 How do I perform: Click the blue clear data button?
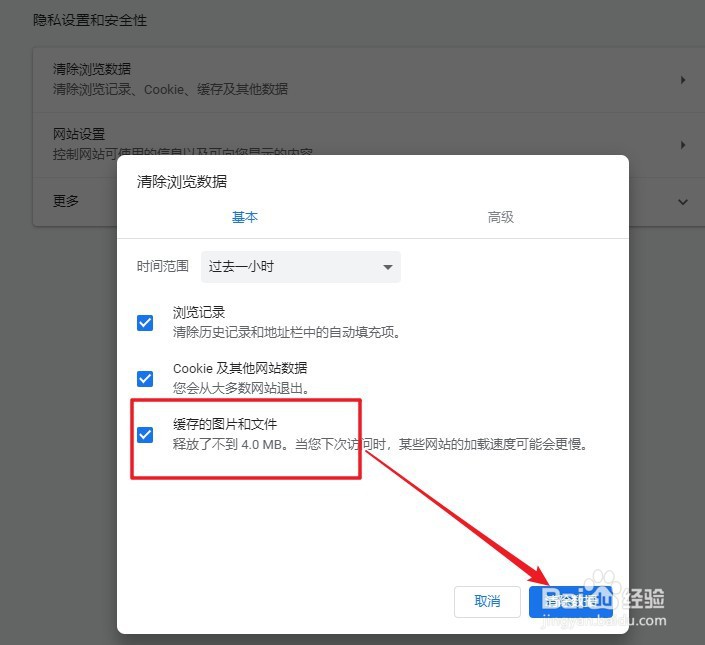coord(571,601)
